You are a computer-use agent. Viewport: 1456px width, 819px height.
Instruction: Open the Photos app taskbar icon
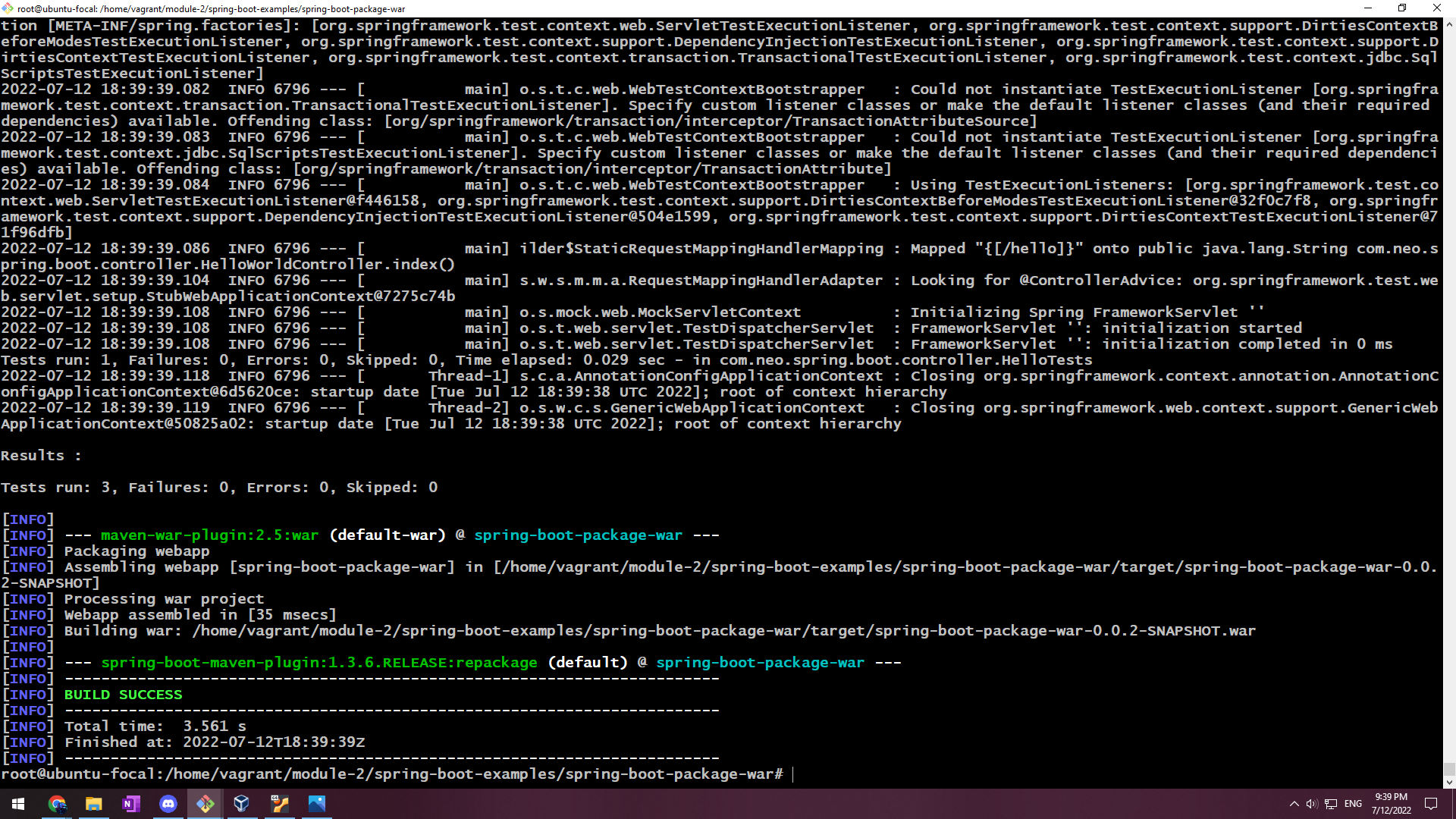[x=317, y=804]
